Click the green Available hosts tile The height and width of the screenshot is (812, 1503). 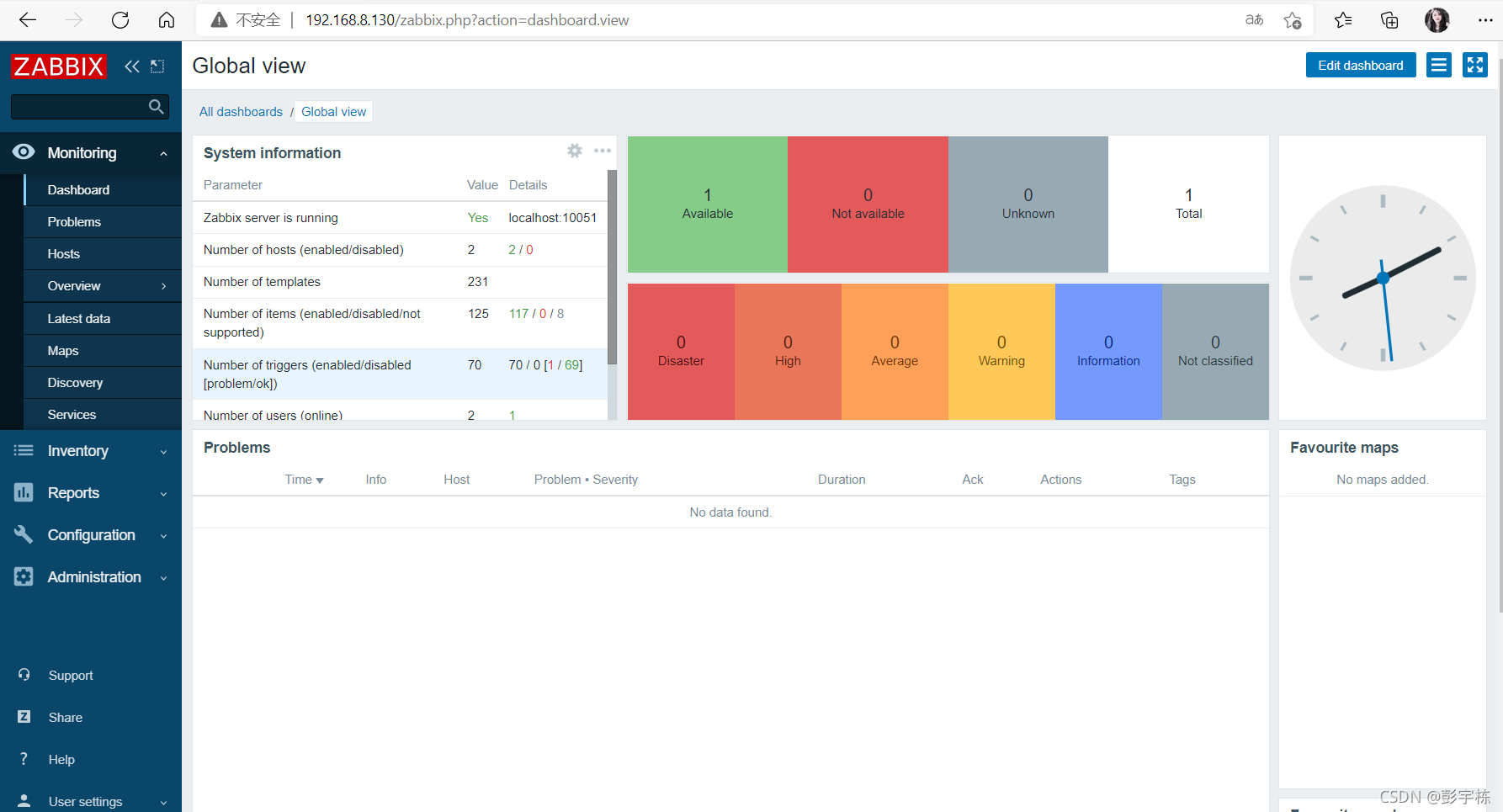click(708, 204)
